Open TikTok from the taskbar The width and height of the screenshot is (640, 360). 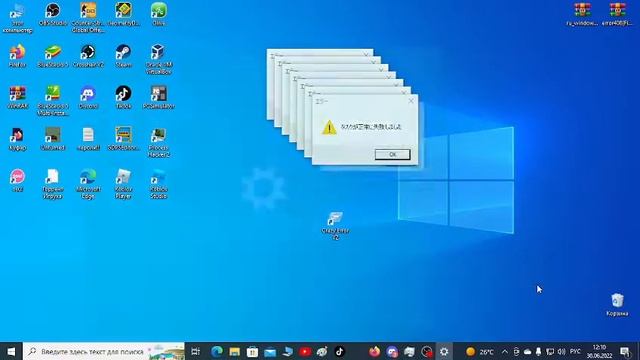(340, 351)
